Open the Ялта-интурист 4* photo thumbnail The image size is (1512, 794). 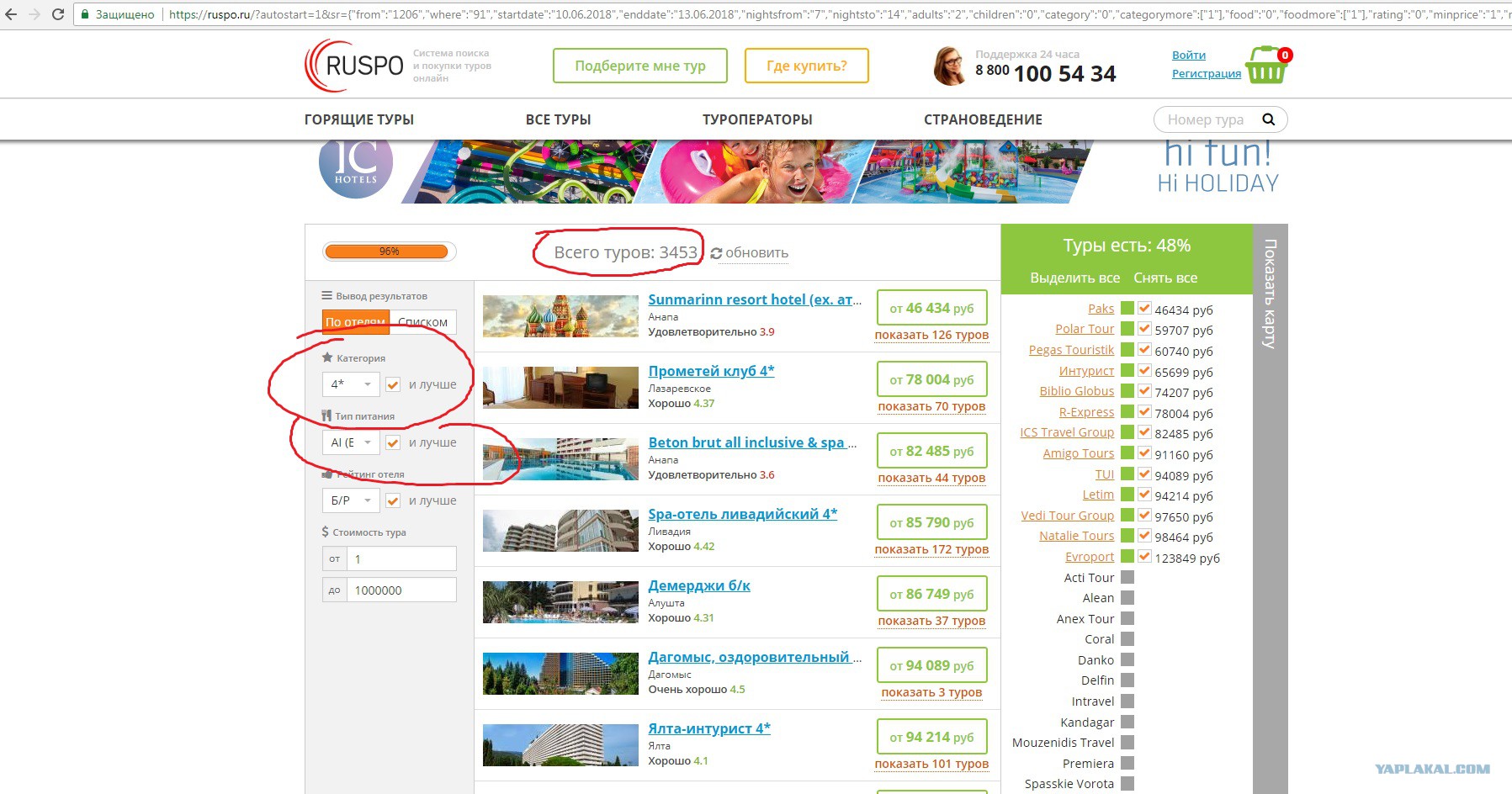click(560, 745)
